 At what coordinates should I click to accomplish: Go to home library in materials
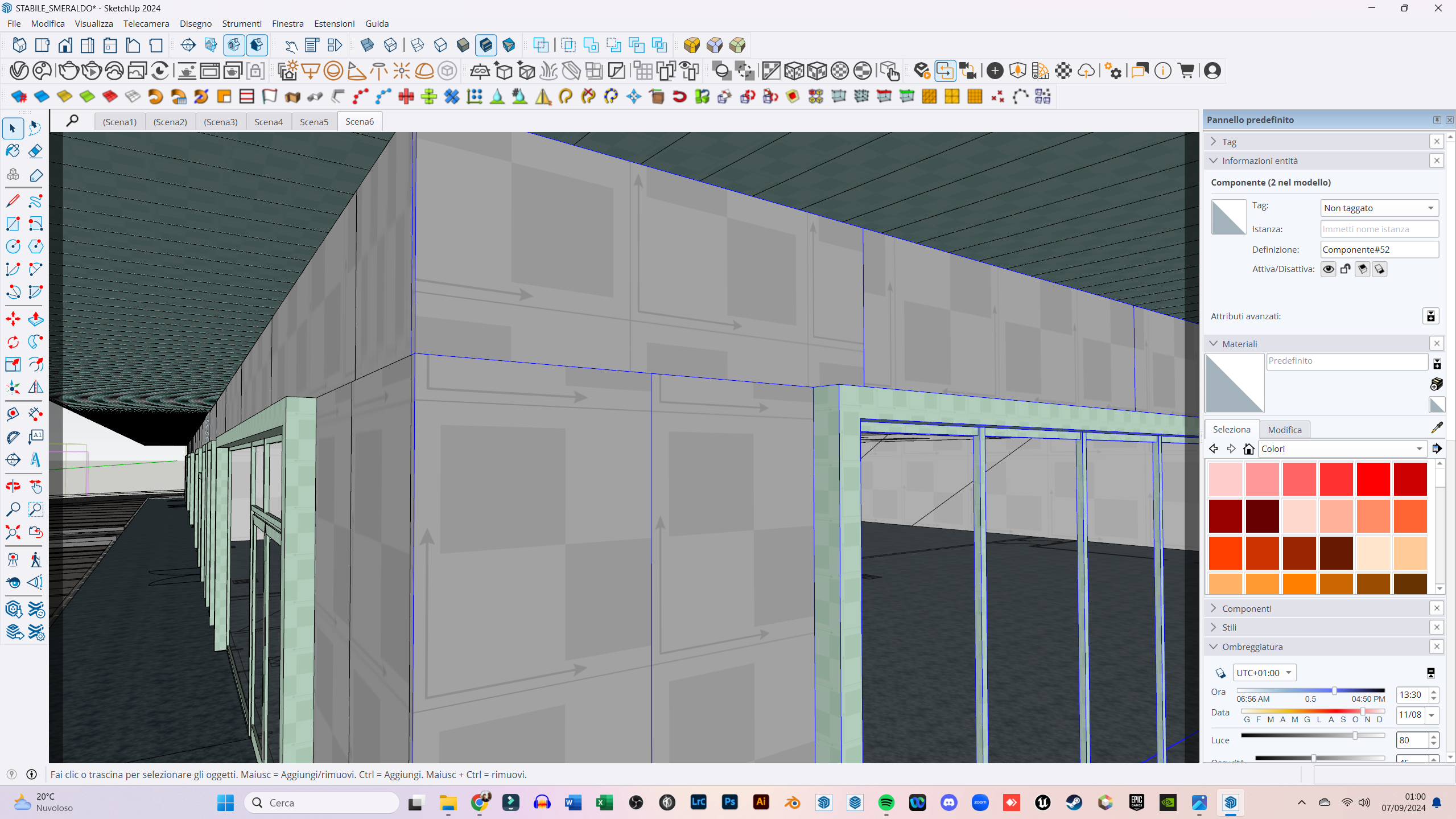[x=1248, y=448]
